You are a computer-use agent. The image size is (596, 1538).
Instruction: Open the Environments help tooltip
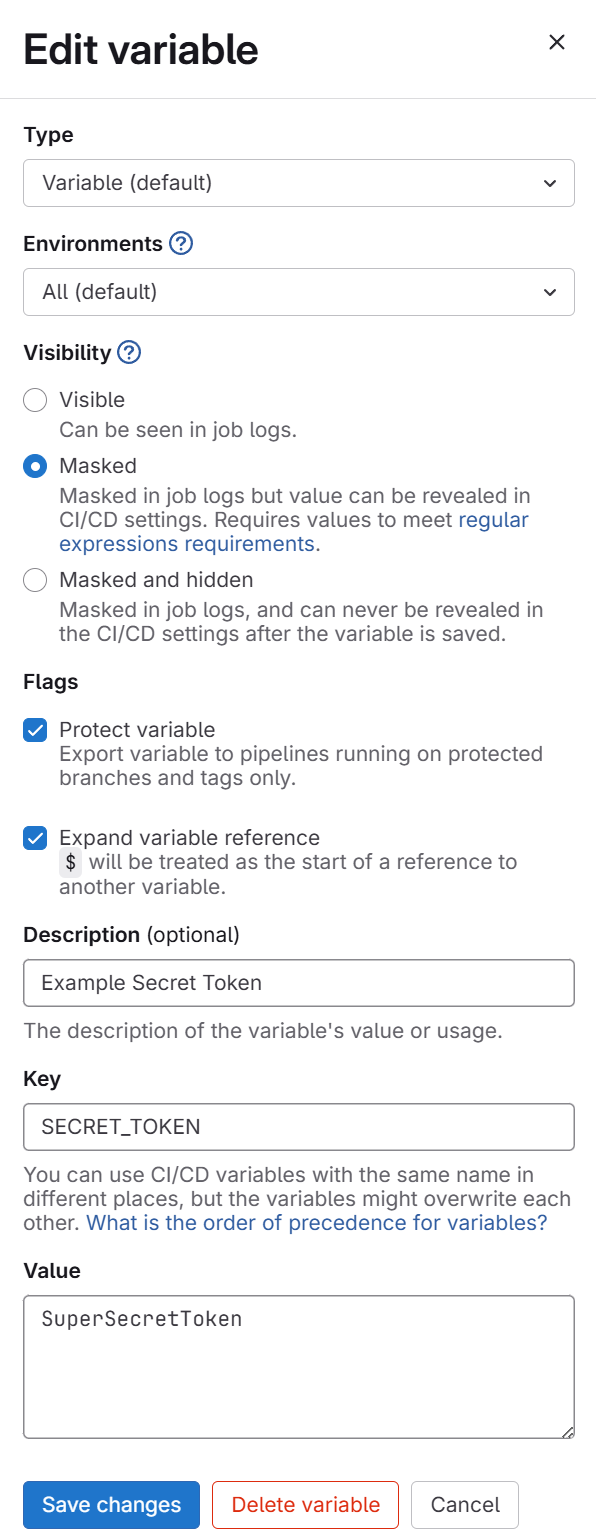[x=181, y=243]
